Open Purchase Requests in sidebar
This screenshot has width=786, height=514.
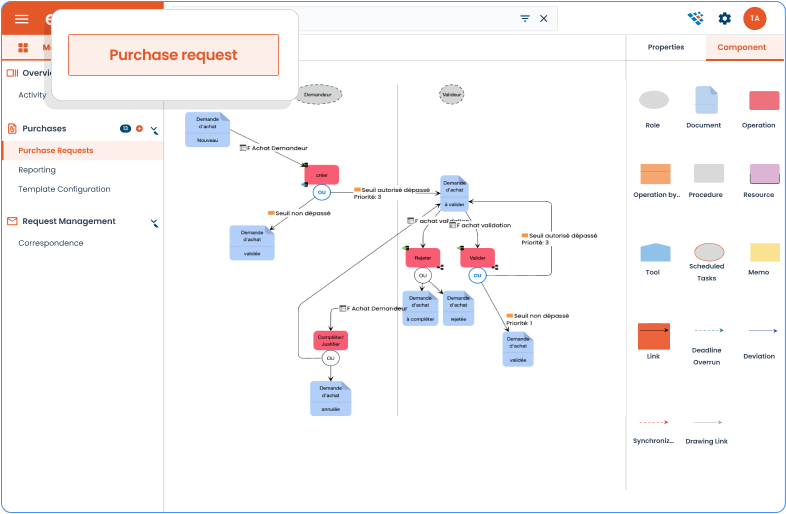83,150
